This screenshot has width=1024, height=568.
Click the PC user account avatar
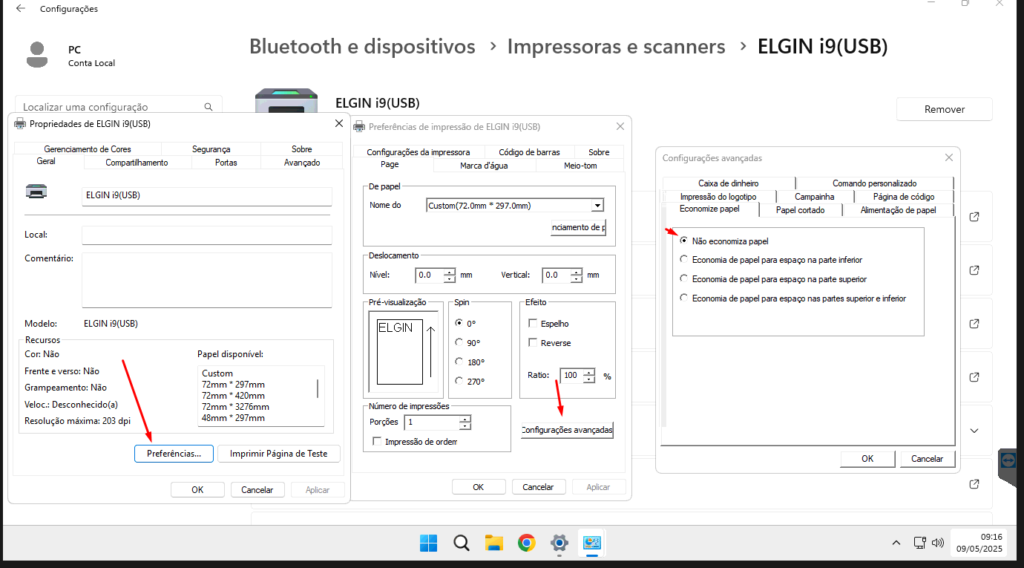[x=38, y=54]
